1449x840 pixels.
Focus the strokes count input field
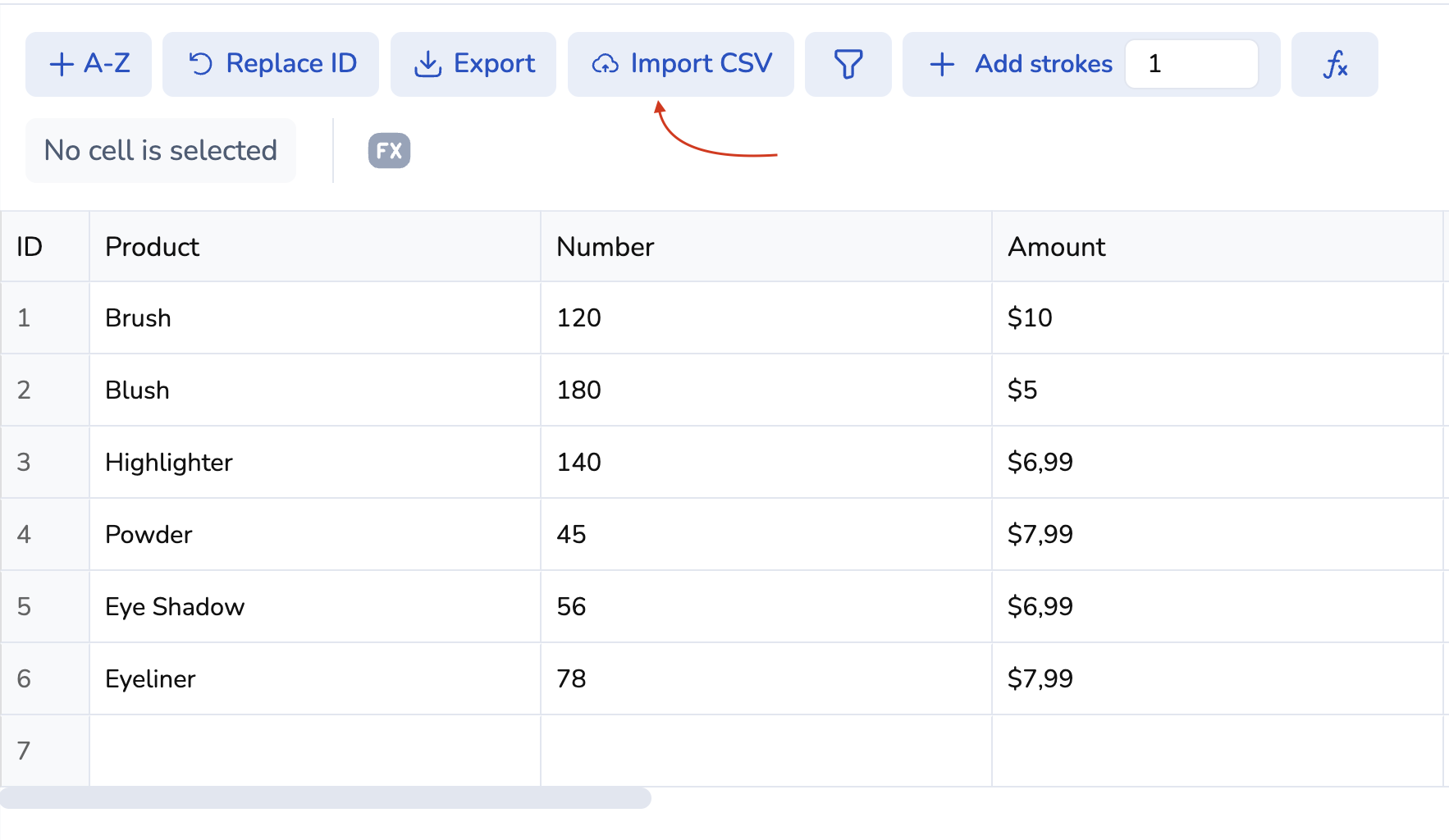click(1191, 64)
